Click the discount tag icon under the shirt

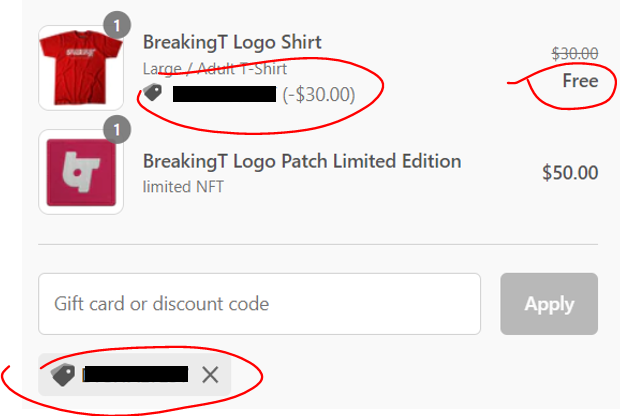153,93
